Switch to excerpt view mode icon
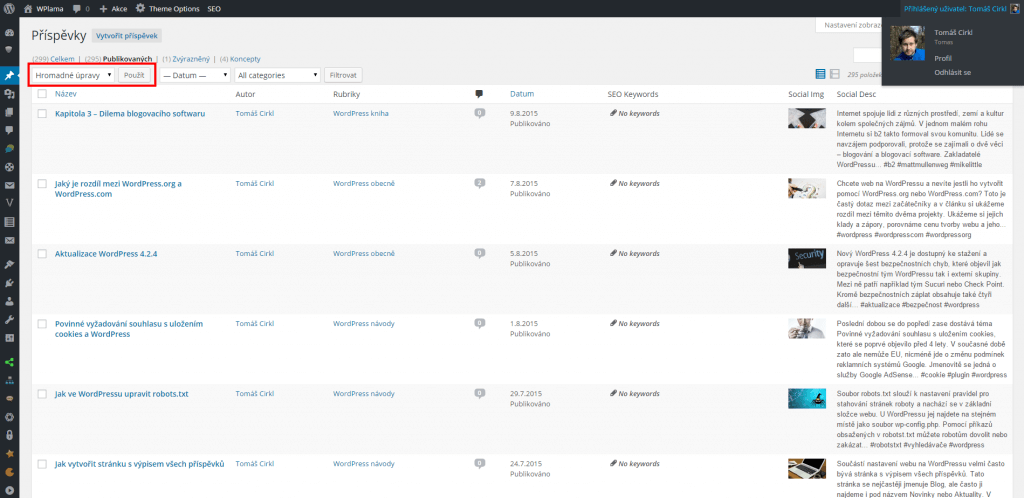The image size is (1024, 498). click(835, 74)
